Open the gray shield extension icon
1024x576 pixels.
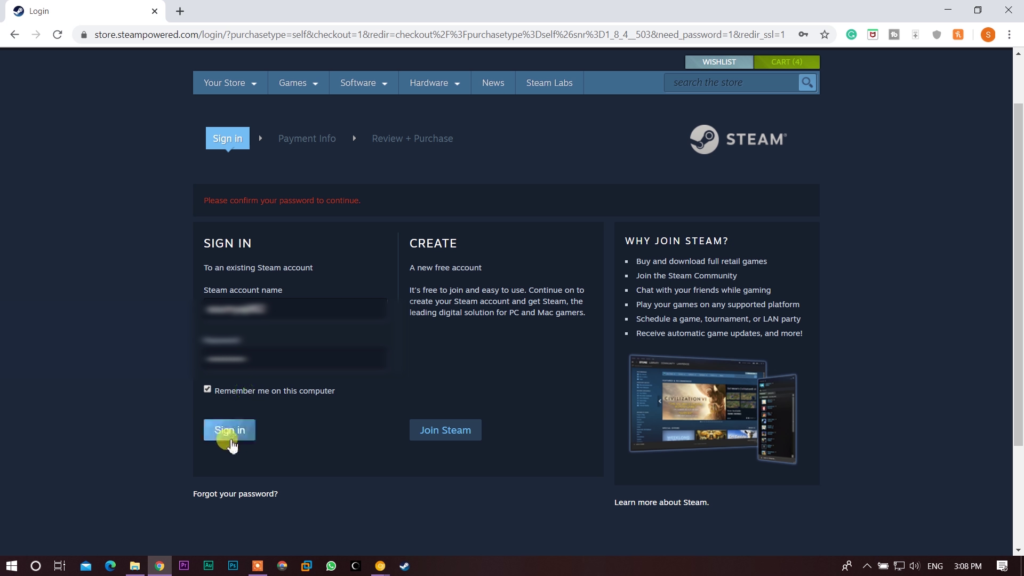(x=936, y=35)
